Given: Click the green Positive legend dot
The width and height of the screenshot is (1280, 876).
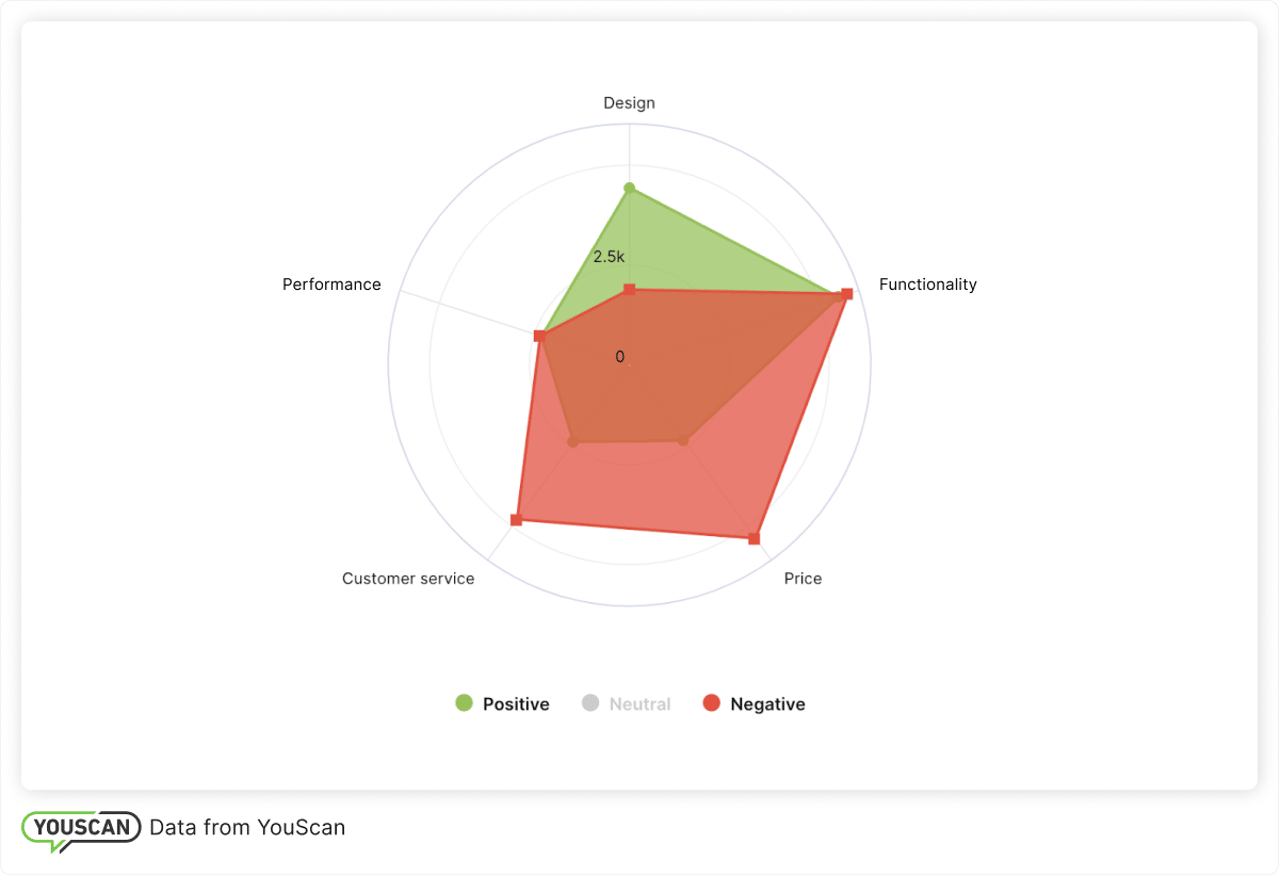Looking at the screenshot, I should [x=464, y=703].
